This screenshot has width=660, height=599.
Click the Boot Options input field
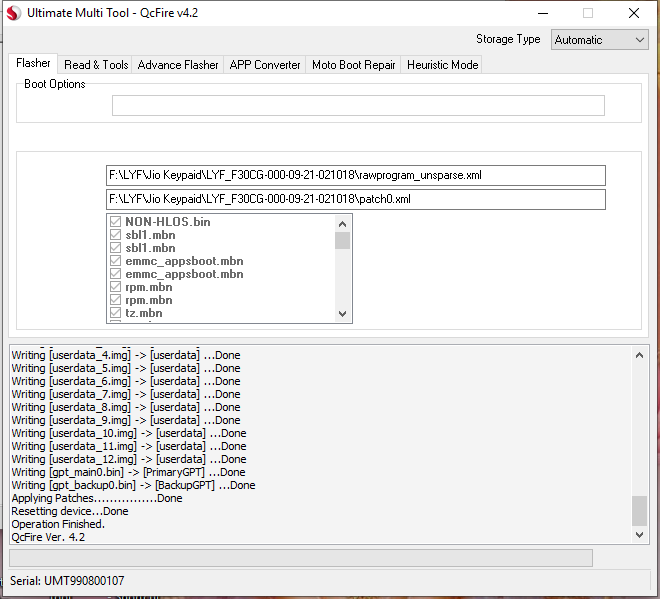(x=358, y=105)
